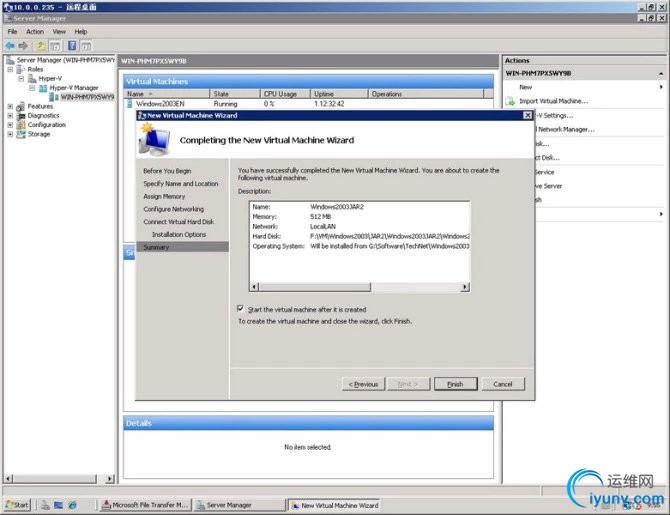Viewport: 670px width, 515px height.
Task: Click the console tree horizontal scrollbar
Action: click(59, 479)
